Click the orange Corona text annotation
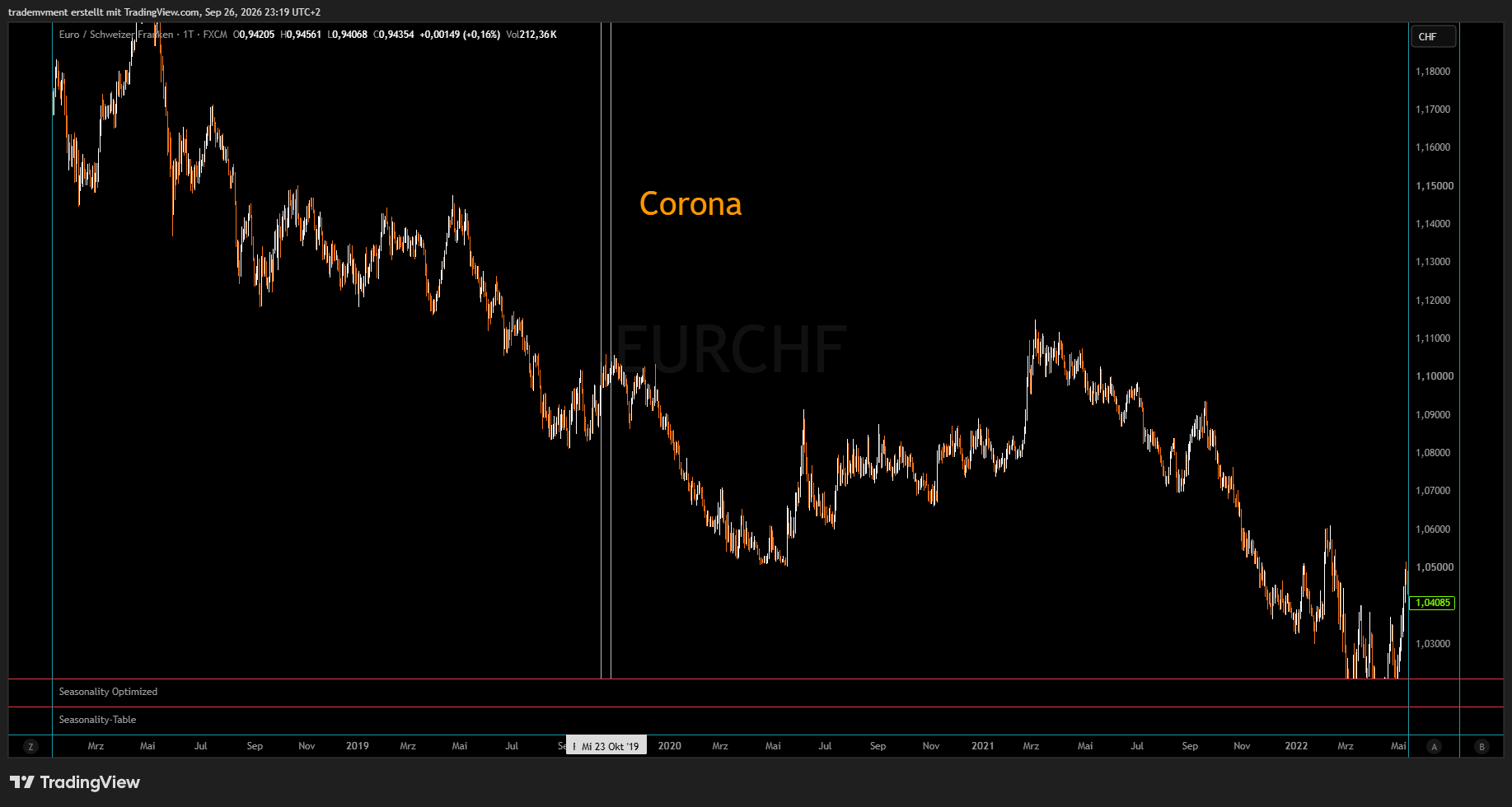The height and width of the screenshot is (807, 1512). click(x=690, y=204)
